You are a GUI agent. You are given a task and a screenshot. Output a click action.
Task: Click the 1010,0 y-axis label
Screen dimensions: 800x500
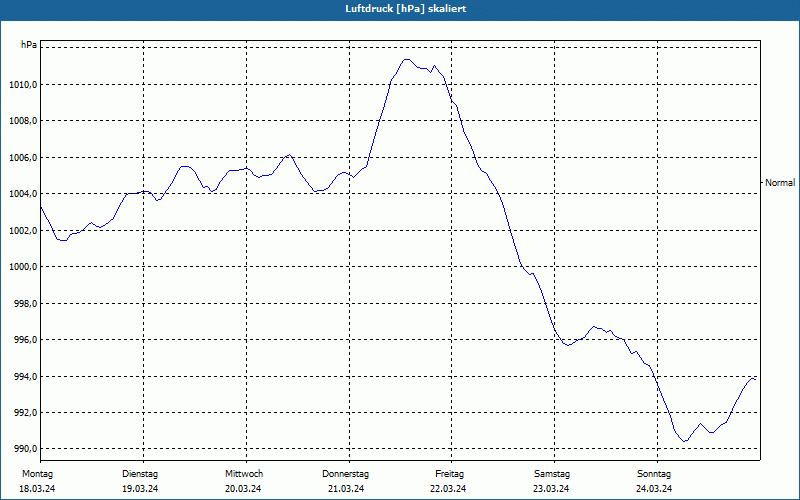(23, 85)
